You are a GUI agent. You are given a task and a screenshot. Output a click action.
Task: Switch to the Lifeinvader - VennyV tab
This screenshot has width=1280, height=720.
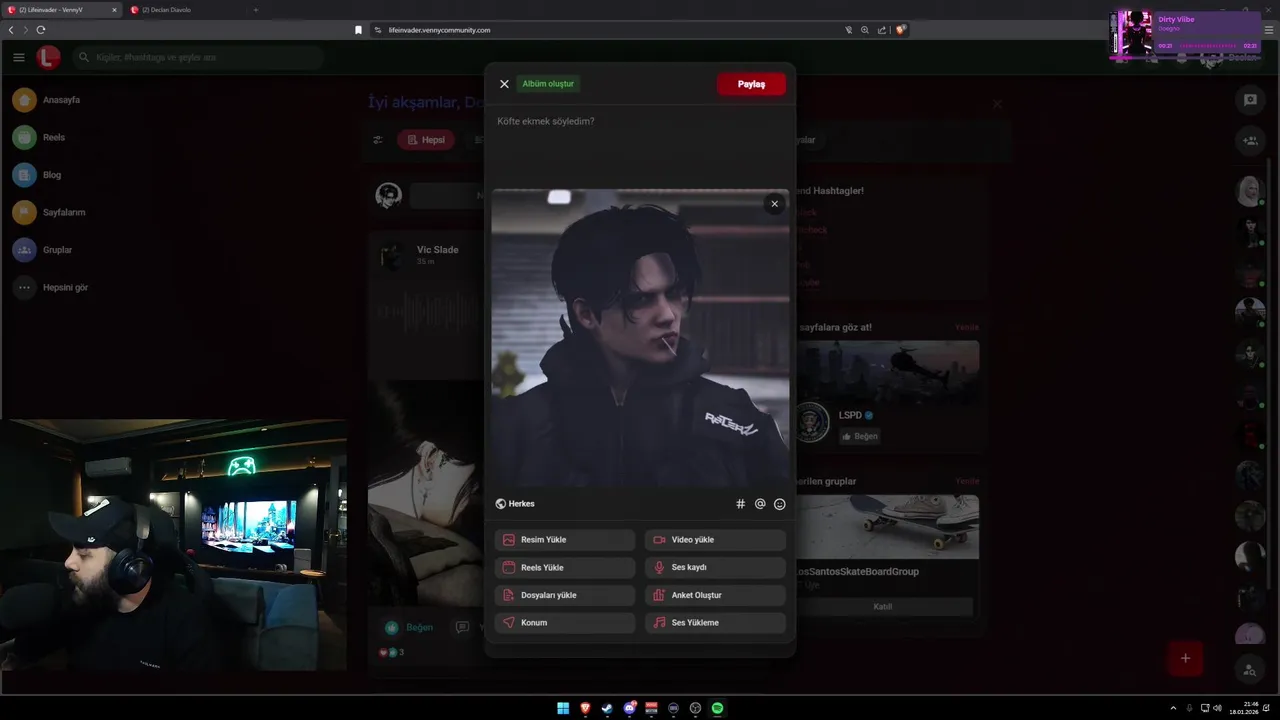click(60, 10)
